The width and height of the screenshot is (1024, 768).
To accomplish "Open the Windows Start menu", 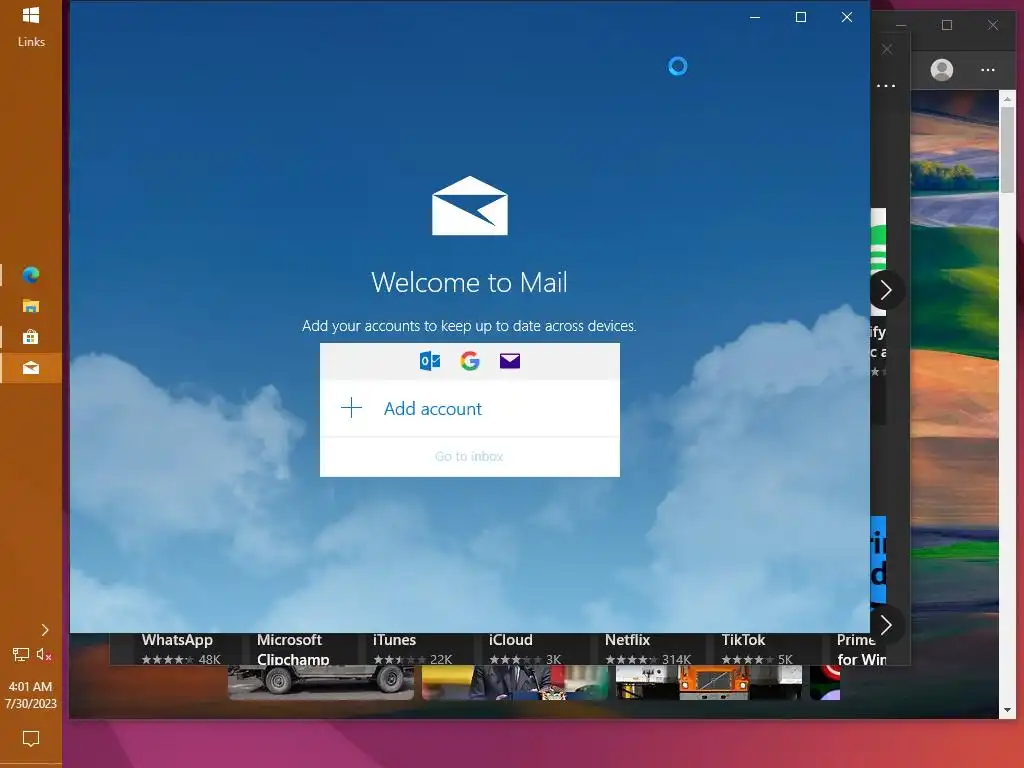I will click(x=31, y=15).
